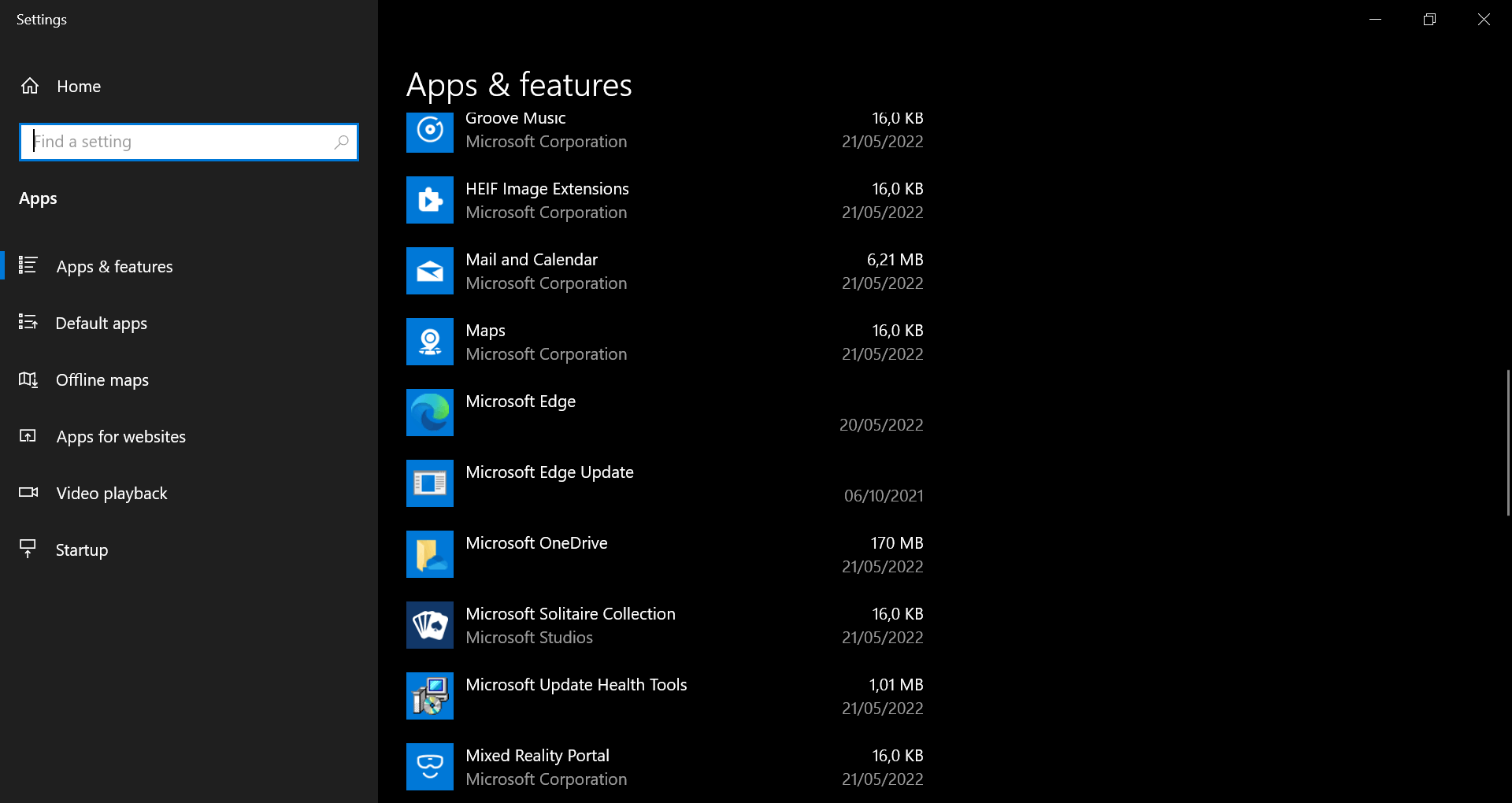Image resolution: width=1512 pixels, height=803 pixels.
Task: Minimize the Settings window
Action: (x=1376, y=19)
